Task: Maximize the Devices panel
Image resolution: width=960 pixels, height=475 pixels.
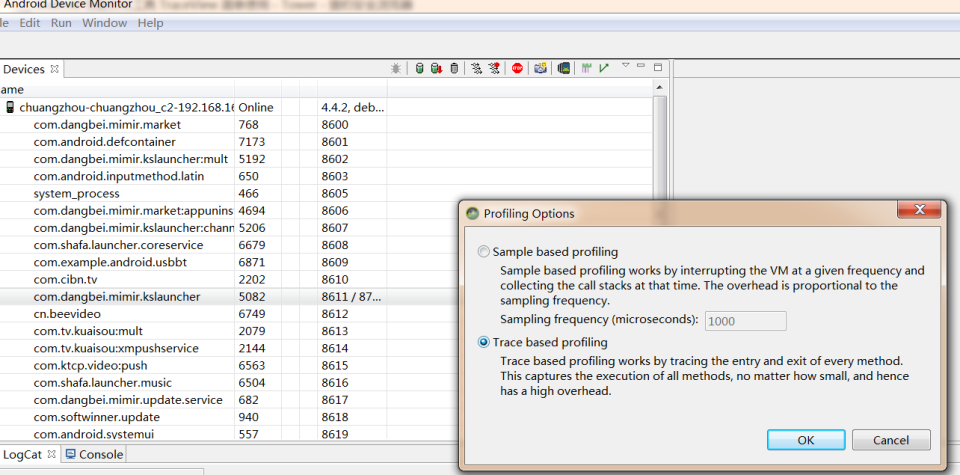Action: tap(658, 67)
